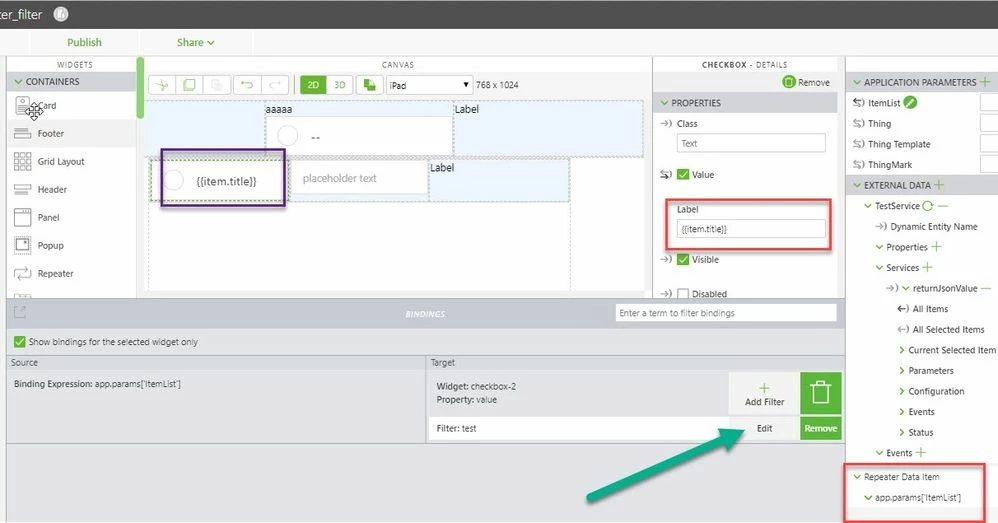Viewport: 998px width, 523px height.
Task: Refresh the TestService entity
Action: click(x=928, y=206)
